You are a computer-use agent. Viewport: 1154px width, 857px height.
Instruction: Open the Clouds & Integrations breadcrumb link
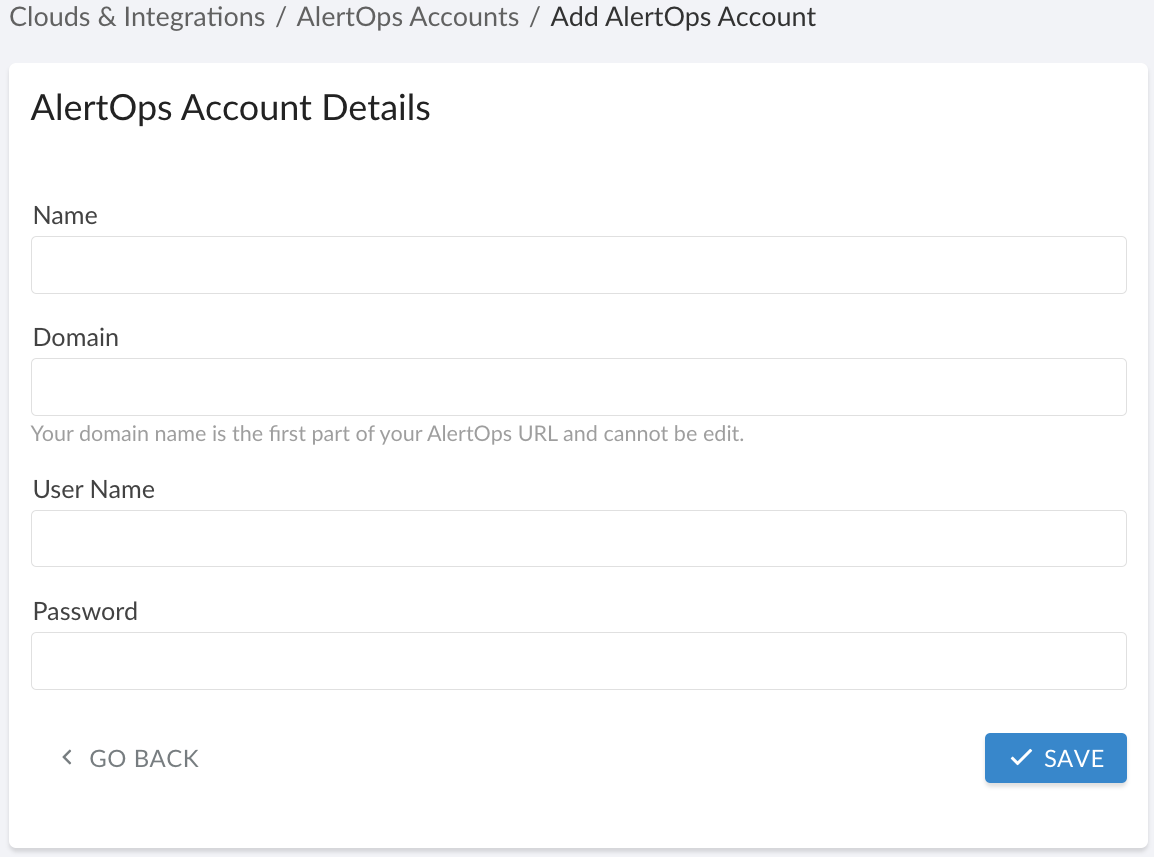136,17
